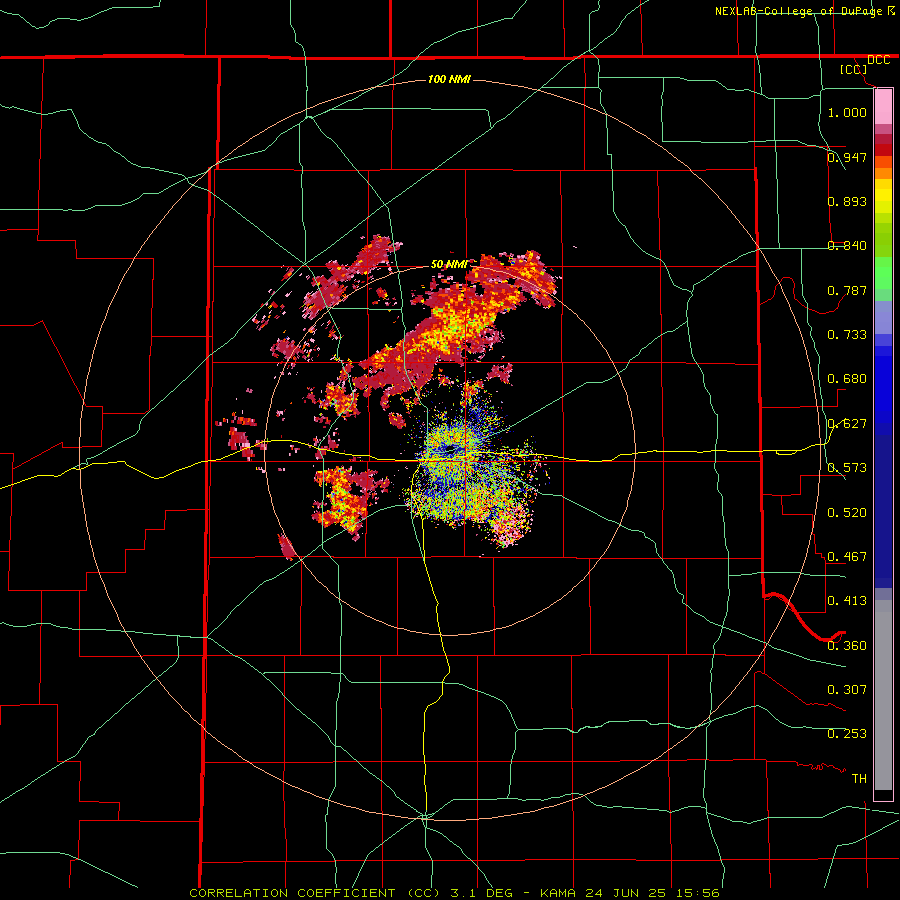Pick the bright green segment of the color bar
Screen dimensions: 900x900
(883, 273)
